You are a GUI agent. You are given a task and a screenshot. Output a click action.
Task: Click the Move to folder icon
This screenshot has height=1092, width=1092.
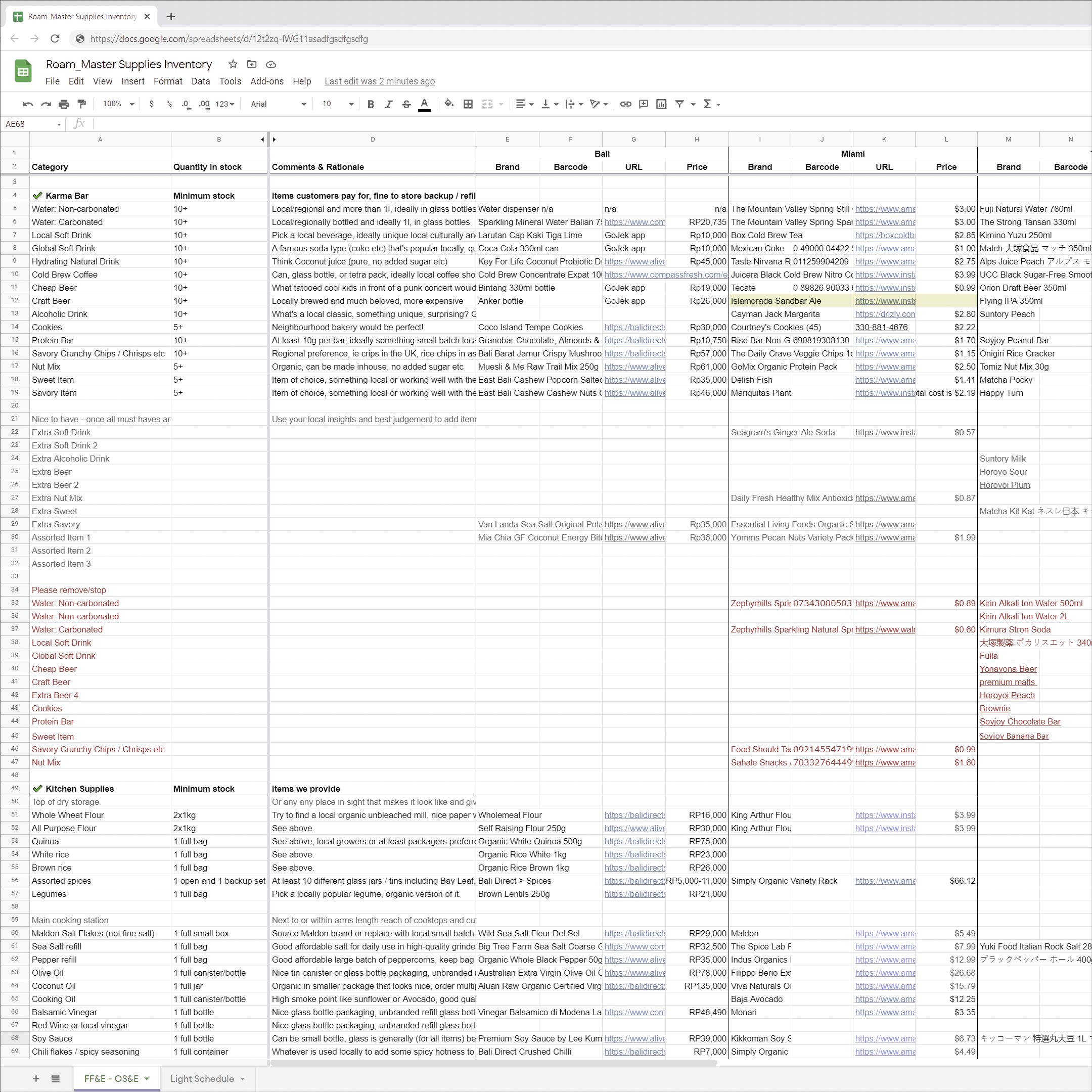252,64
